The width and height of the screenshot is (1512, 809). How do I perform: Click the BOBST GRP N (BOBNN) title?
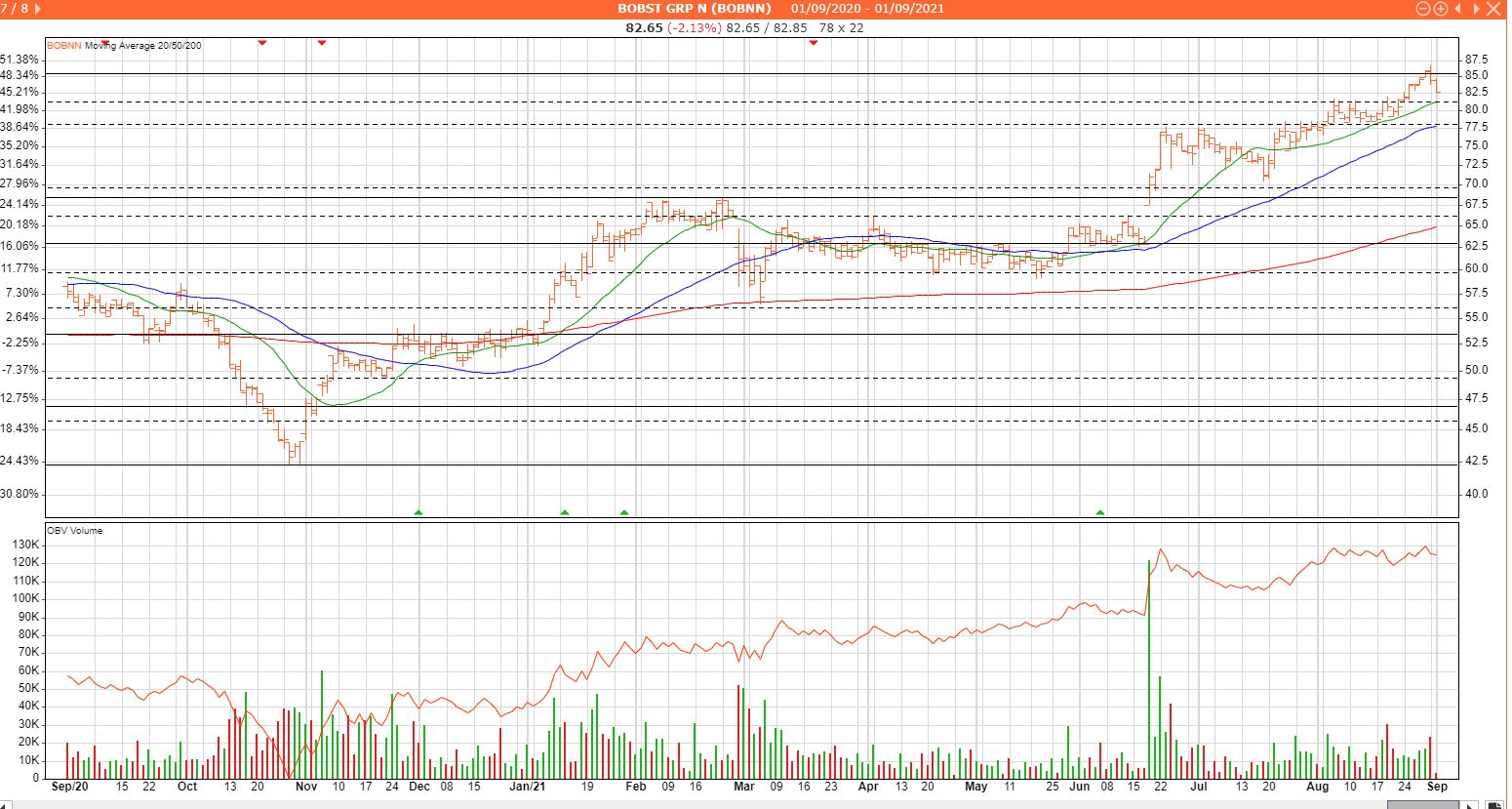click(x=694, y=9)
